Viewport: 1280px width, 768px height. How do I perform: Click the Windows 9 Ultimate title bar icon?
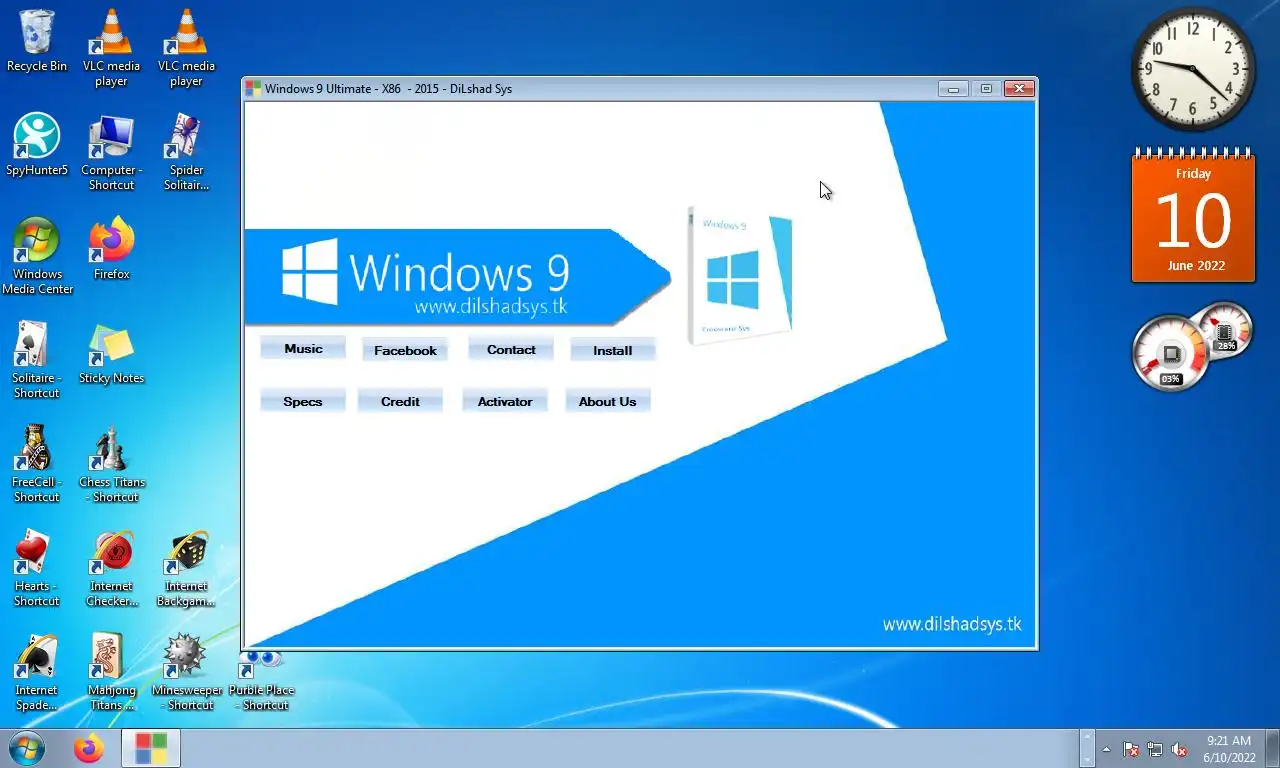254,88
